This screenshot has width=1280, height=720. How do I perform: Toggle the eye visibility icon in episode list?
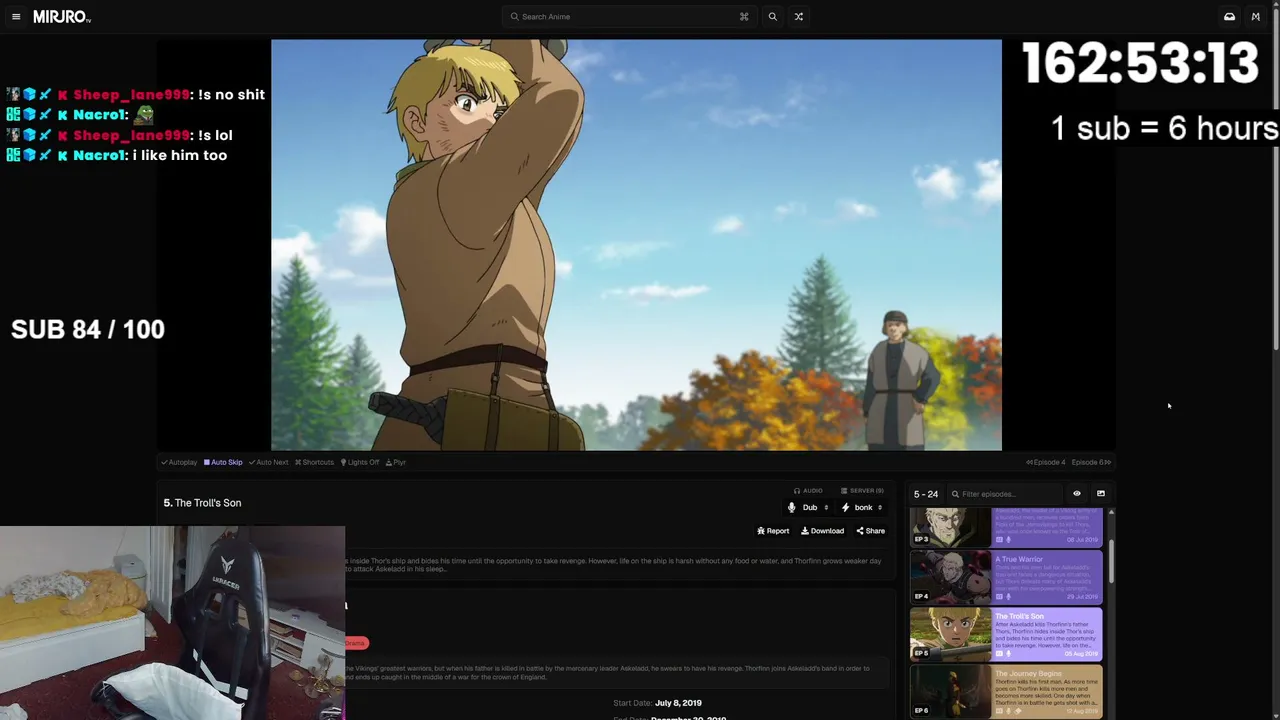(1077, 494)
